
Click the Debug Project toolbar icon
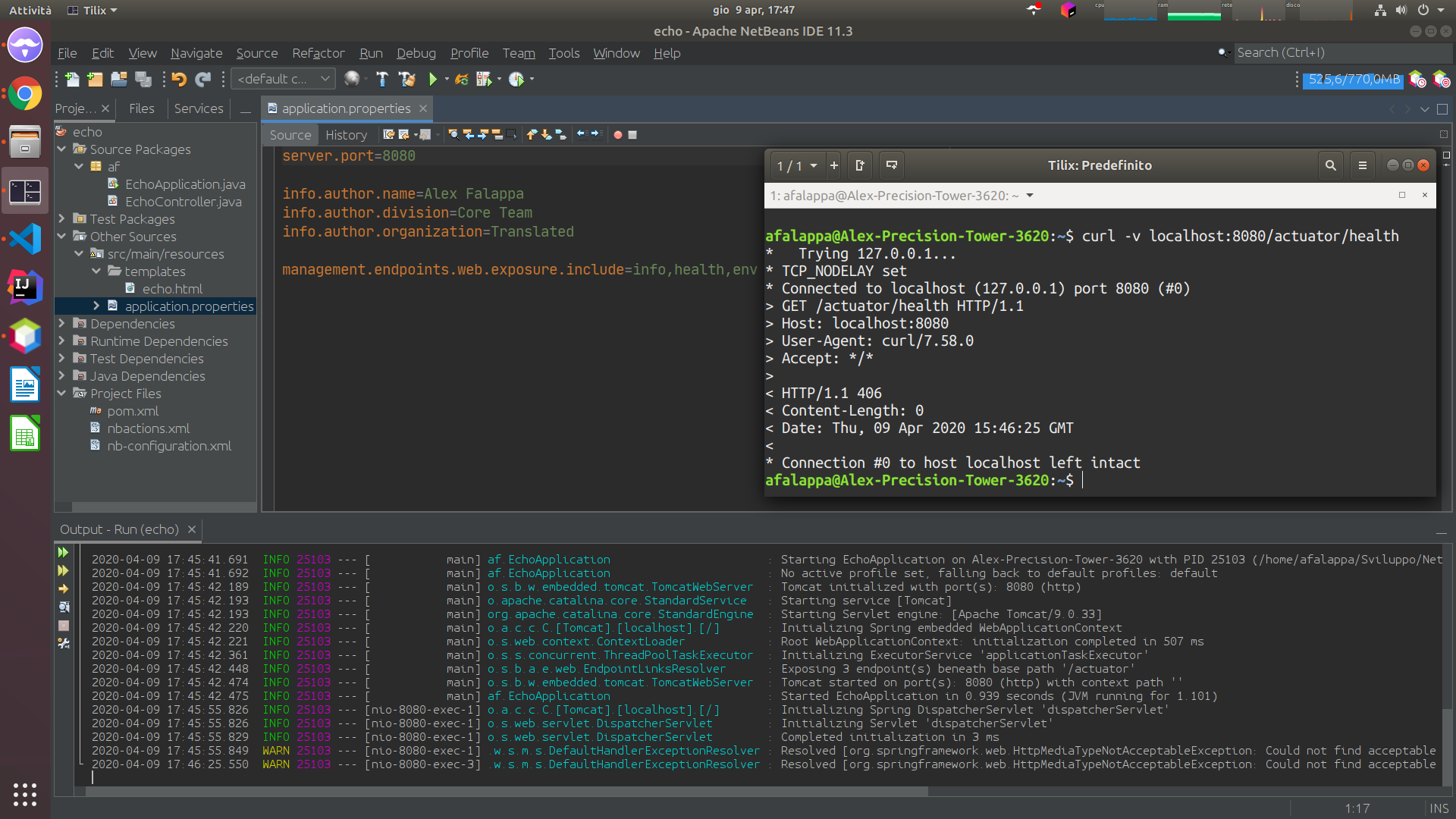484,79
